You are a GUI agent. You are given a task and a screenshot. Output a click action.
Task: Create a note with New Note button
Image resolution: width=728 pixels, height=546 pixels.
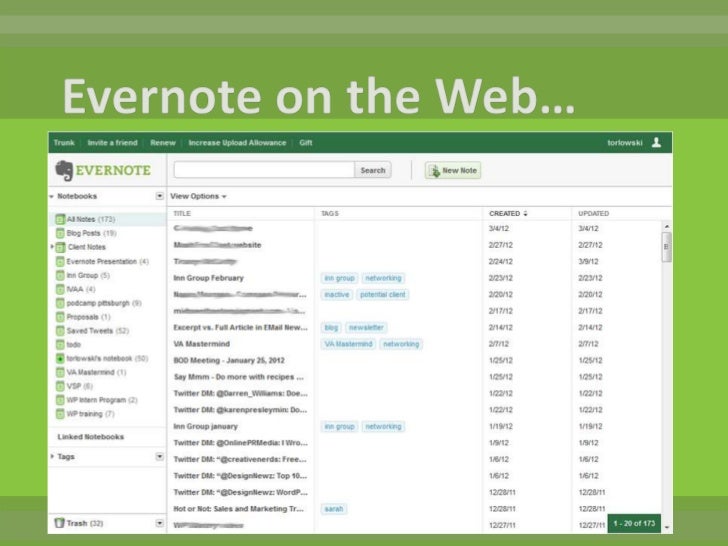coord(453,170)
